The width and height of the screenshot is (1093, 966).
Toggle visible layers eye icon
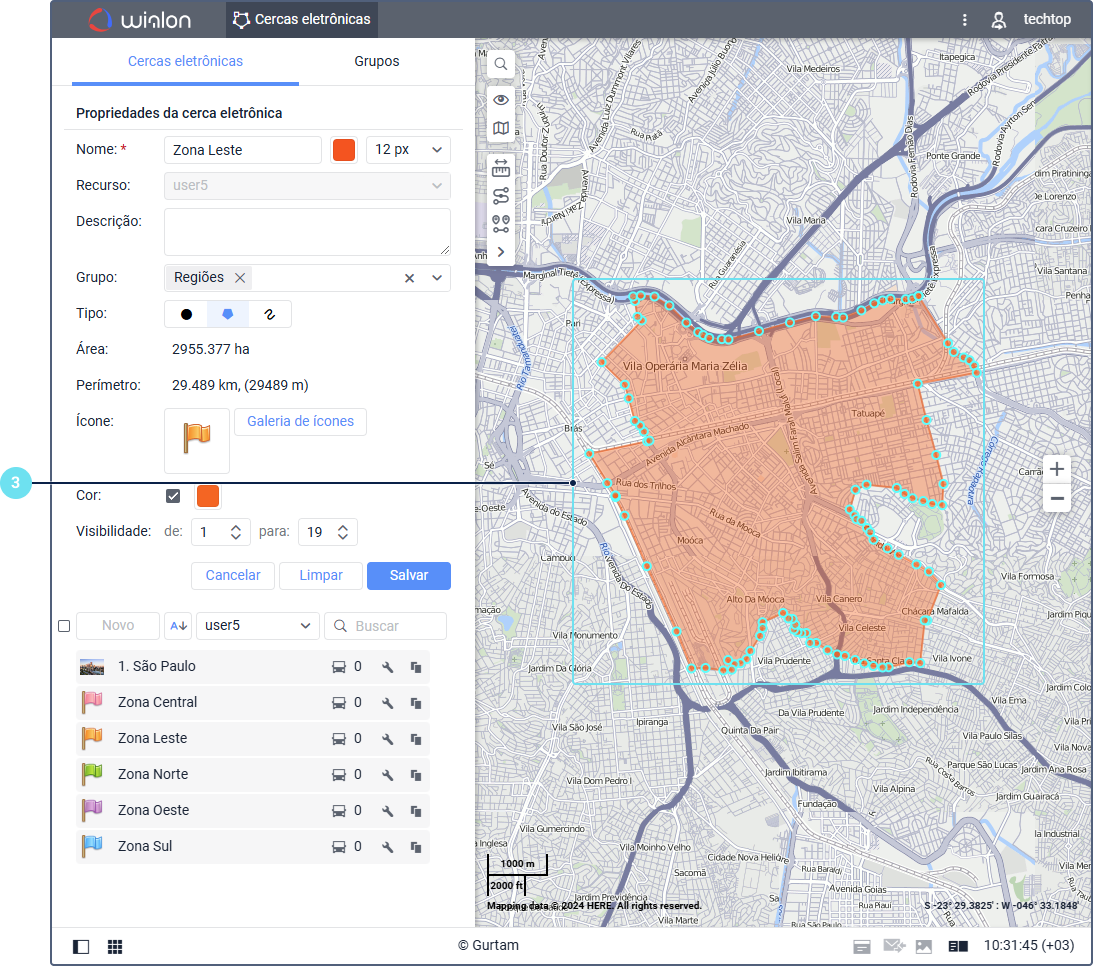point(501,100)
